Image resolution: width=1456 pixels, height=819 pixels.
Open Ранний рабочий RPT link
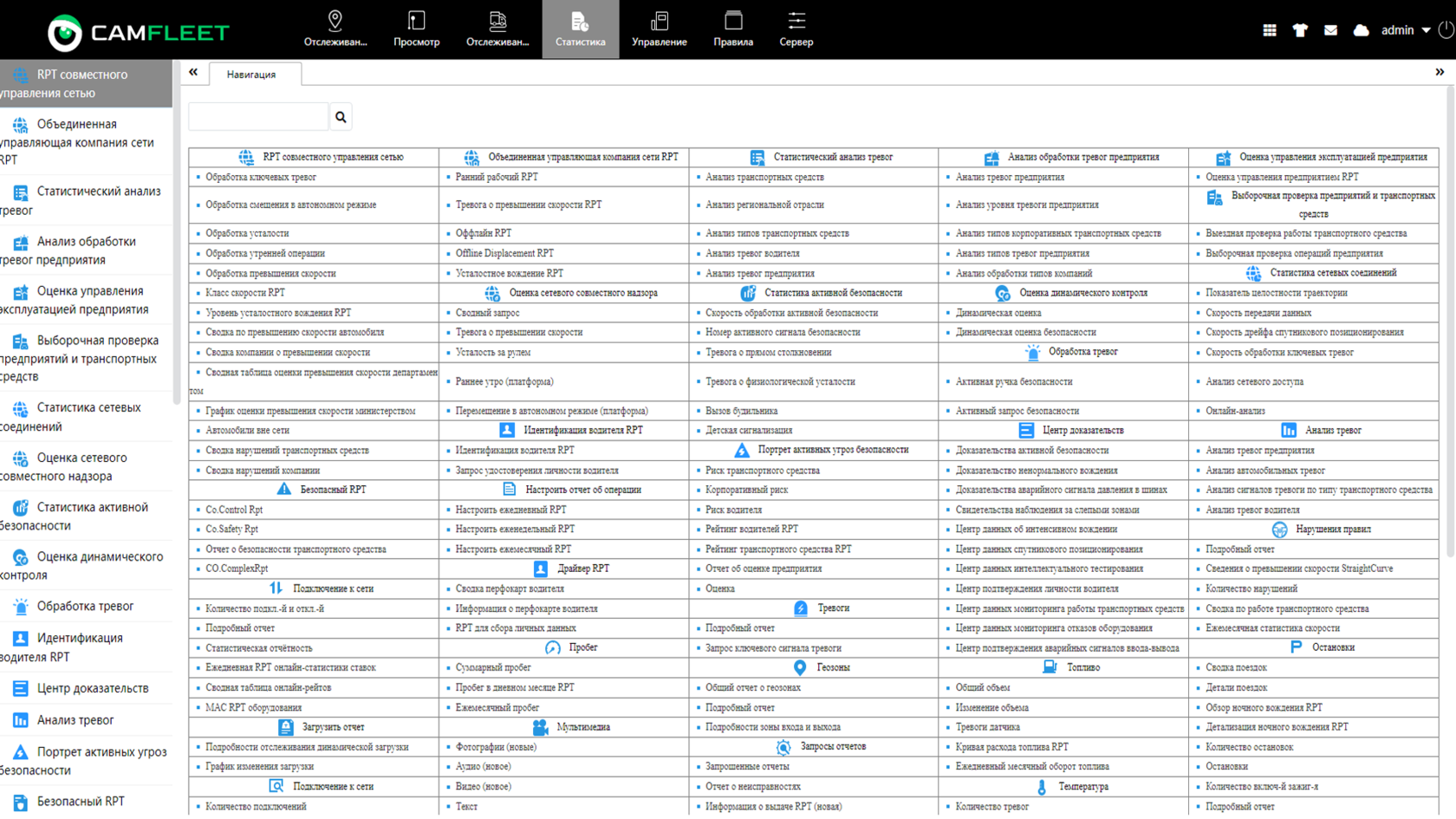coord(497,177)
